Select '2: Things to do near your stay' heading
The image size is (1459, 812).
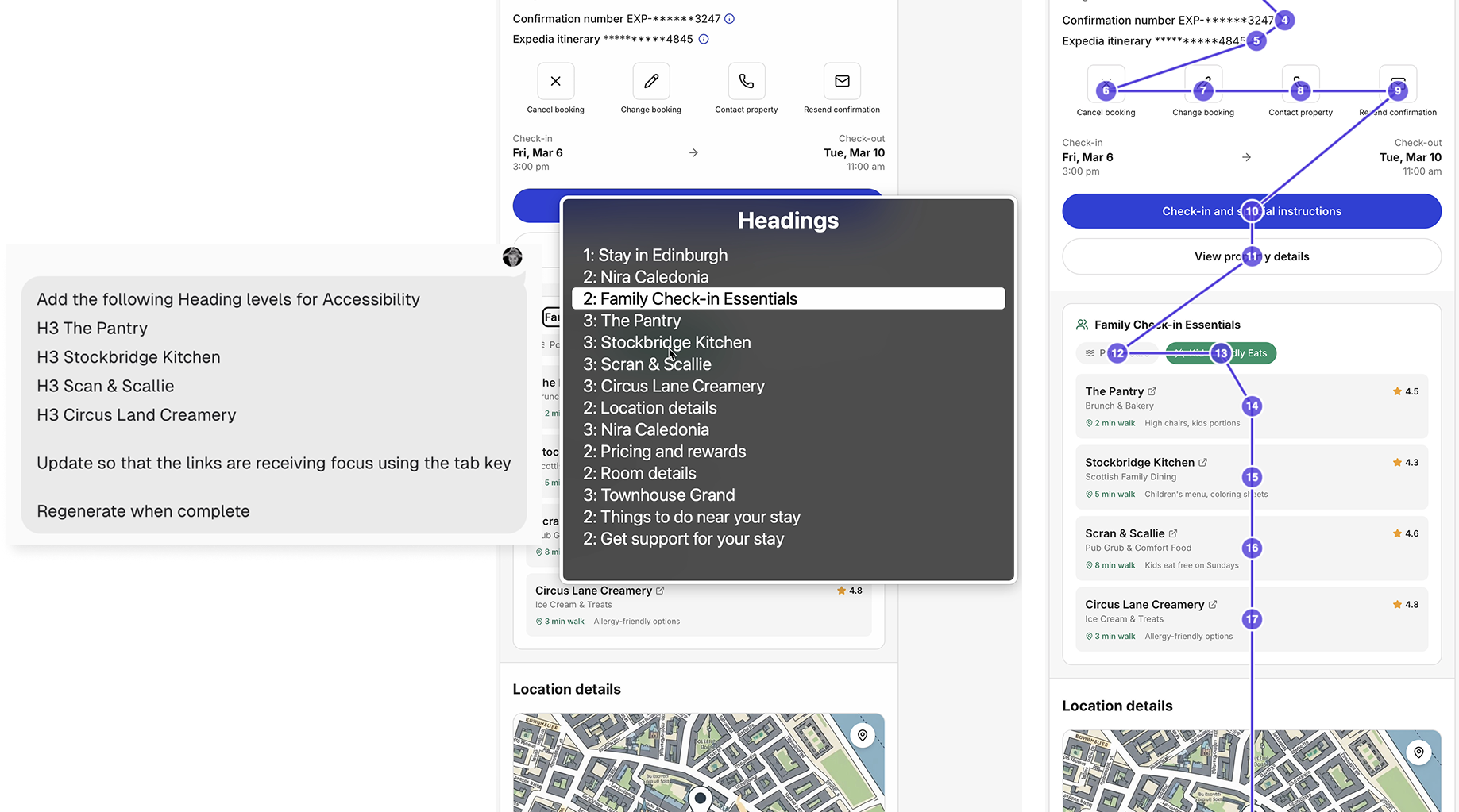pos(691,517)
